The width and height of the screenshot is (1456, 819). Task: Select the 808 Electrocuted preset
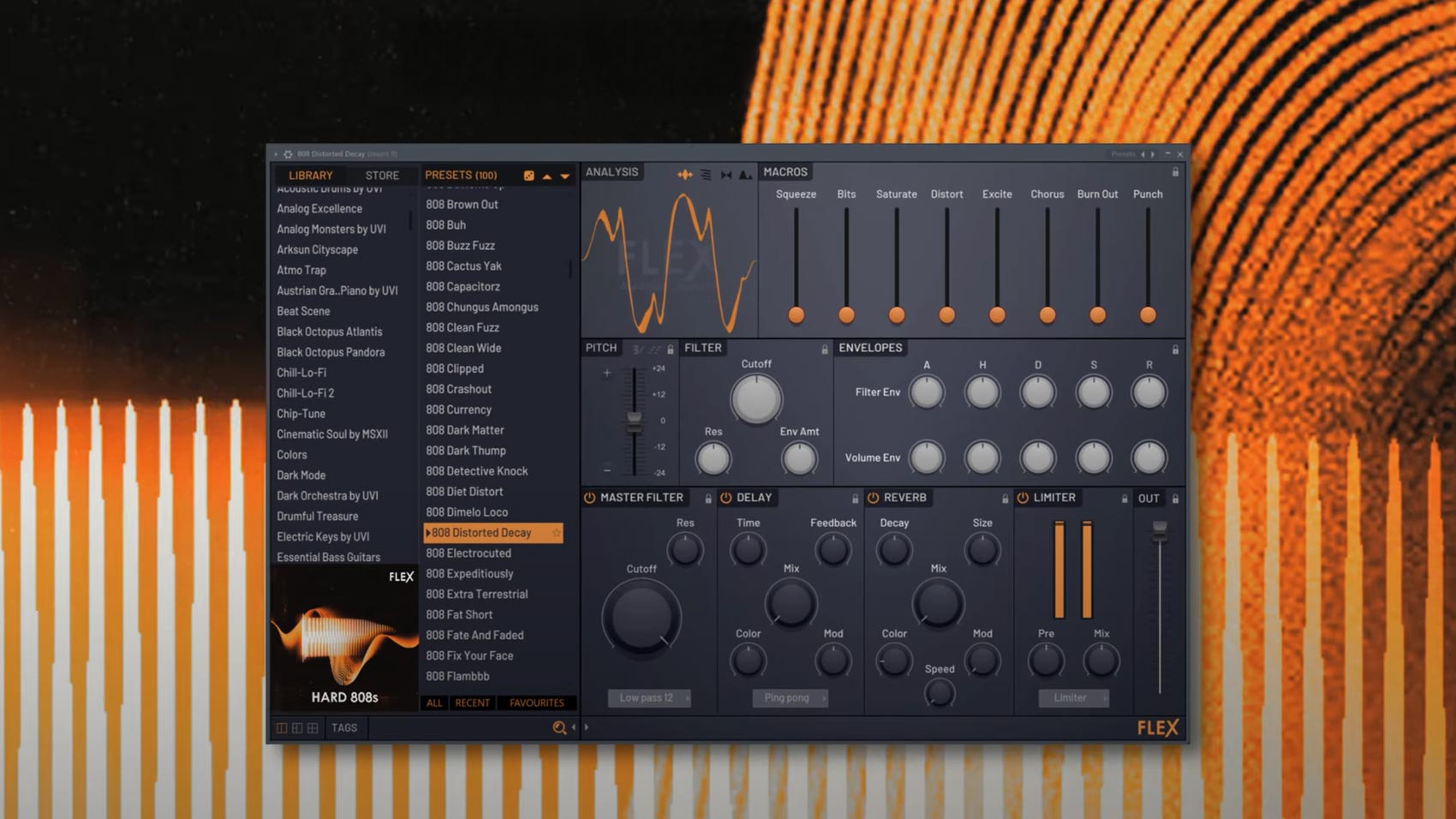click(468, 553)
